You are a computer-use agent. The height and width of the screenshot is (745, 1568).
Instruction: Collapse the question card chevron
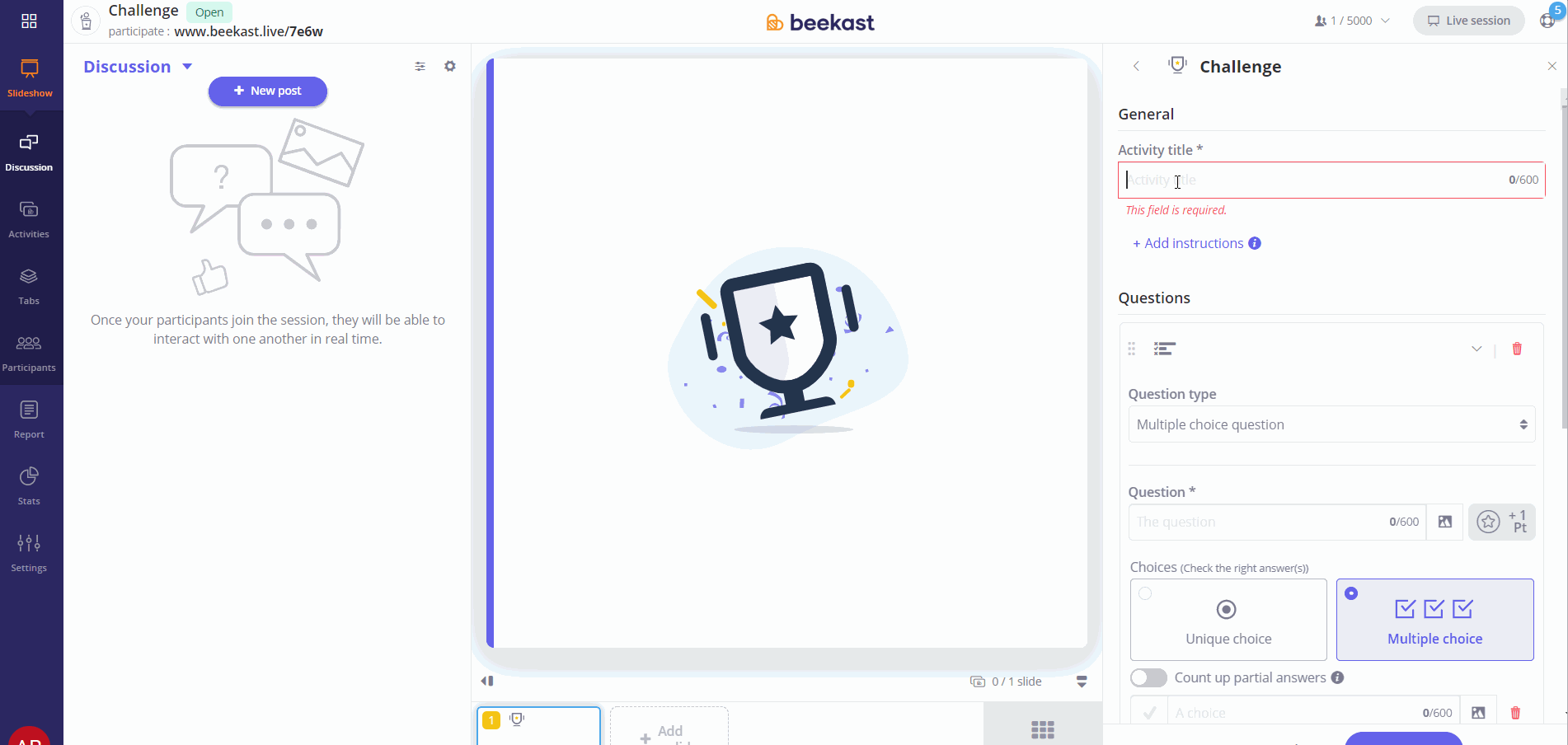[1476, 349]
